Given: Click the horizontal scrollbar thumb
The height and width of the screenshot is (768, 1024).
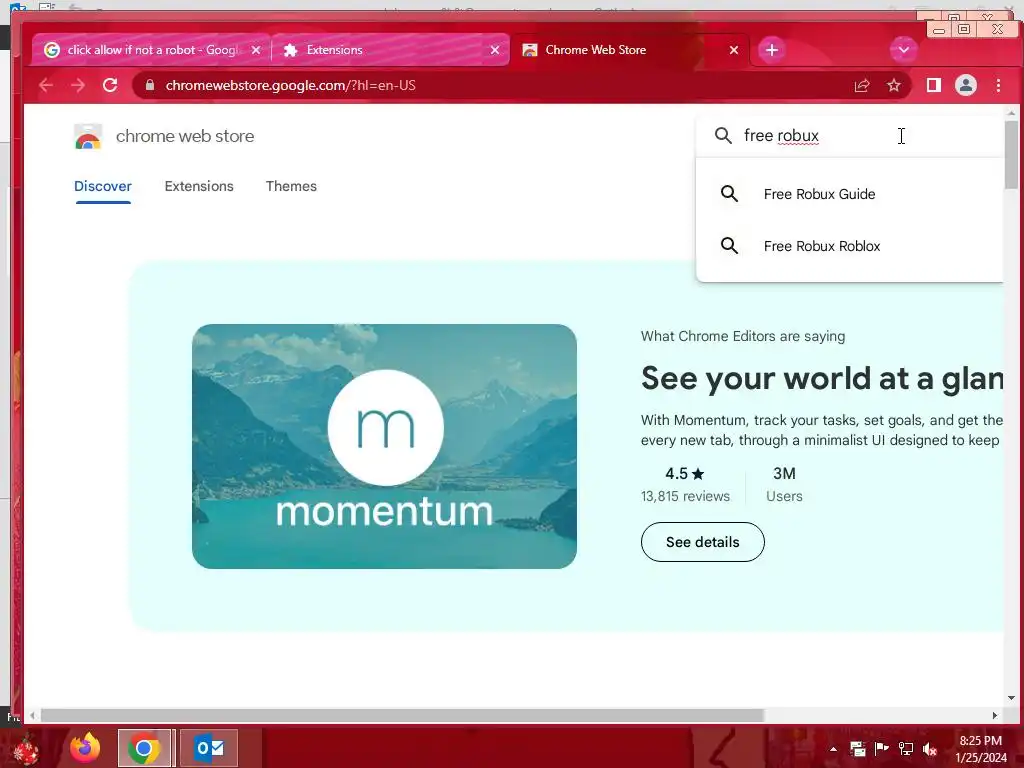Looking at the screenshot, I should point(402,716).
